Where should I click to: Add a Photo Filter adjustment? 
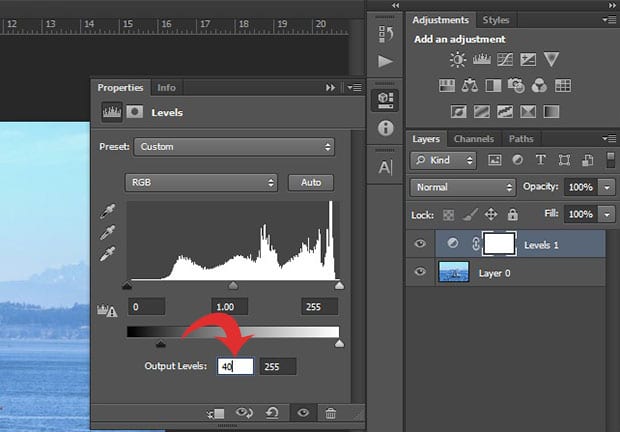tap(516, 85)
